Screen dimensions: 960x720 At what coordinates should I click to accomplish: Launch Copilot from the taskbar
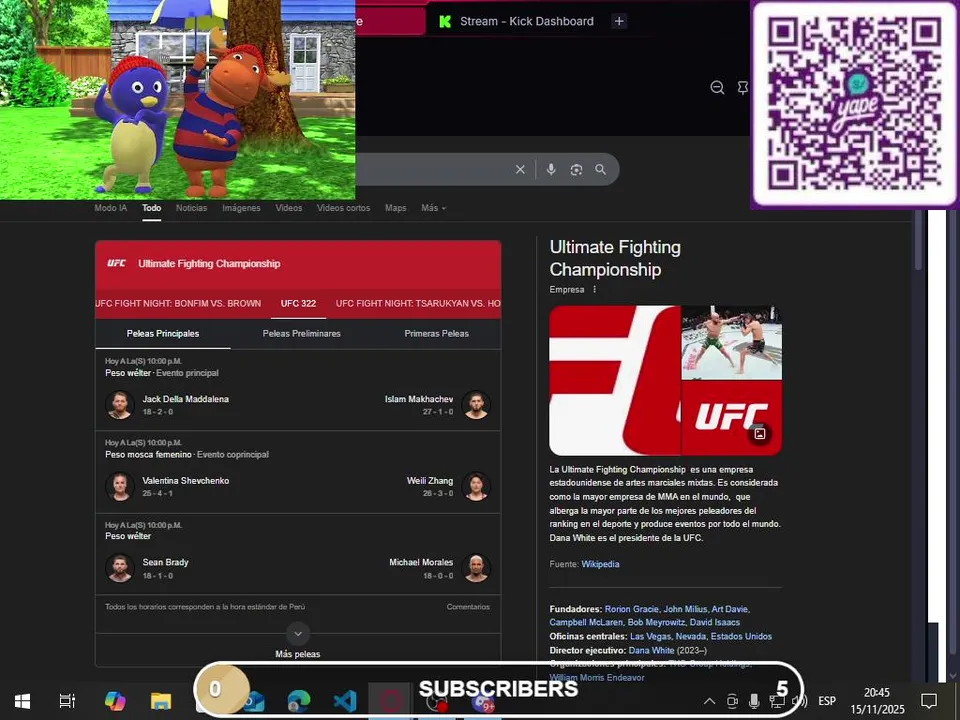click(115, 701)
